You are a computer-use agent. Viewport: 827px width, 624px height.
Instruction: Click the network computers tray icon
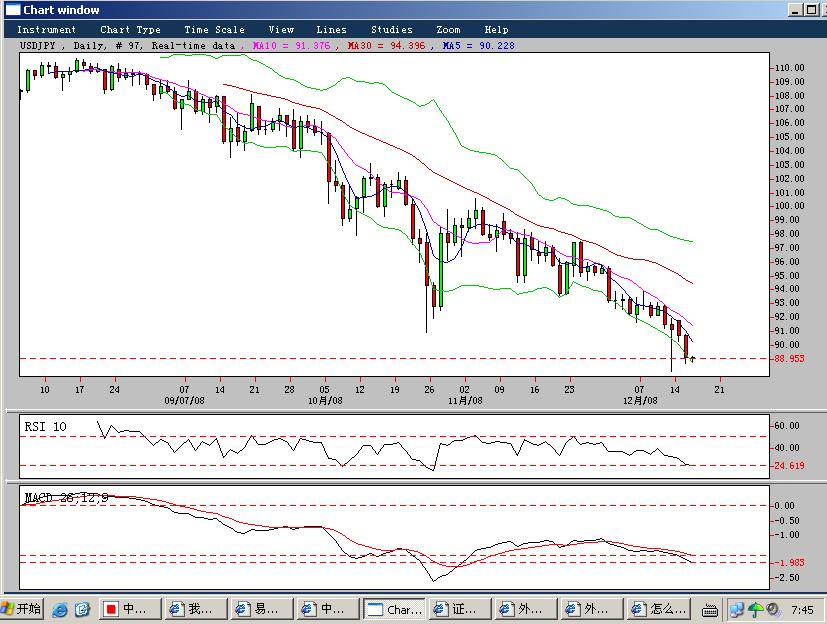737,609
